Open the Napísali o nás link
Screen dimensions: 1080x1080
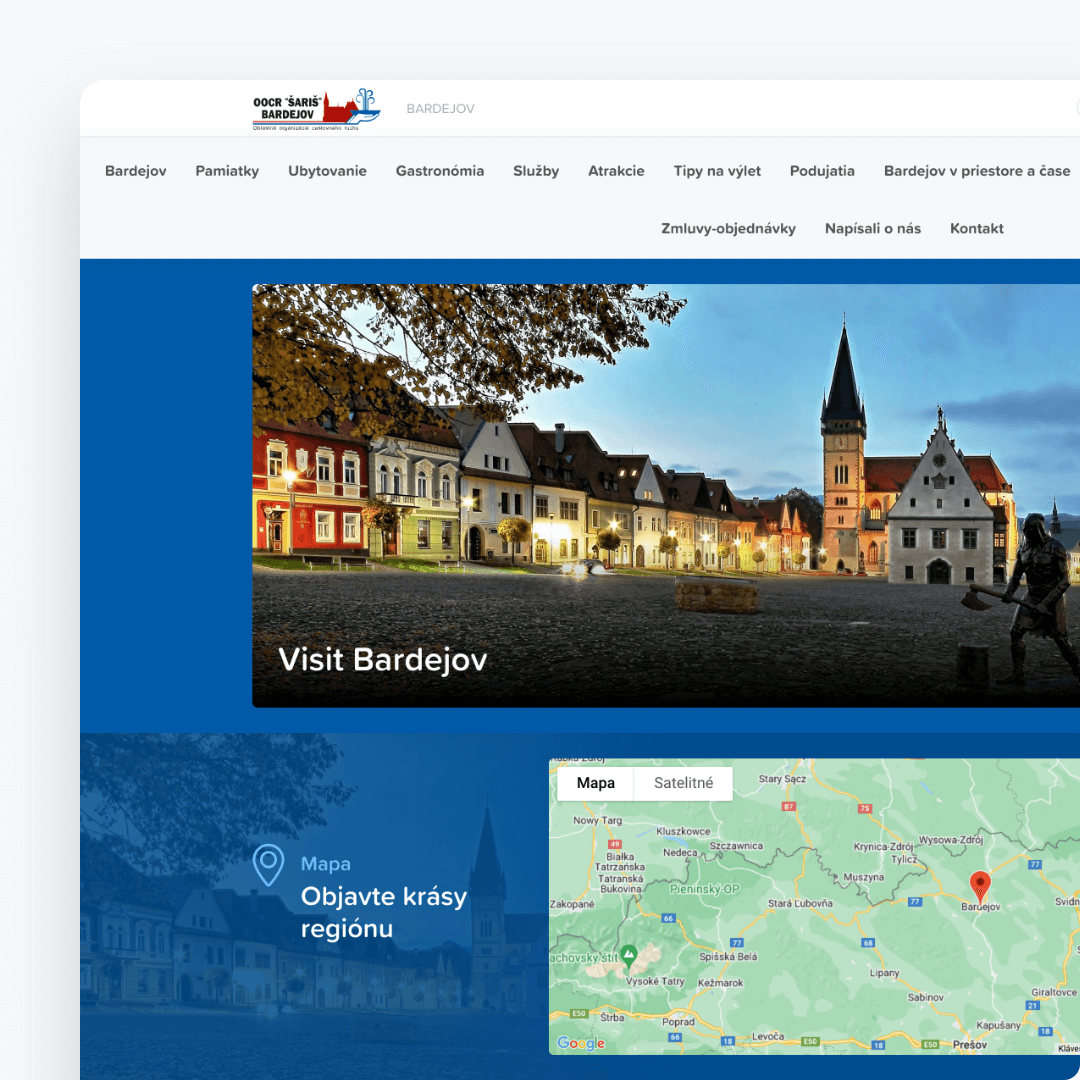873,229
